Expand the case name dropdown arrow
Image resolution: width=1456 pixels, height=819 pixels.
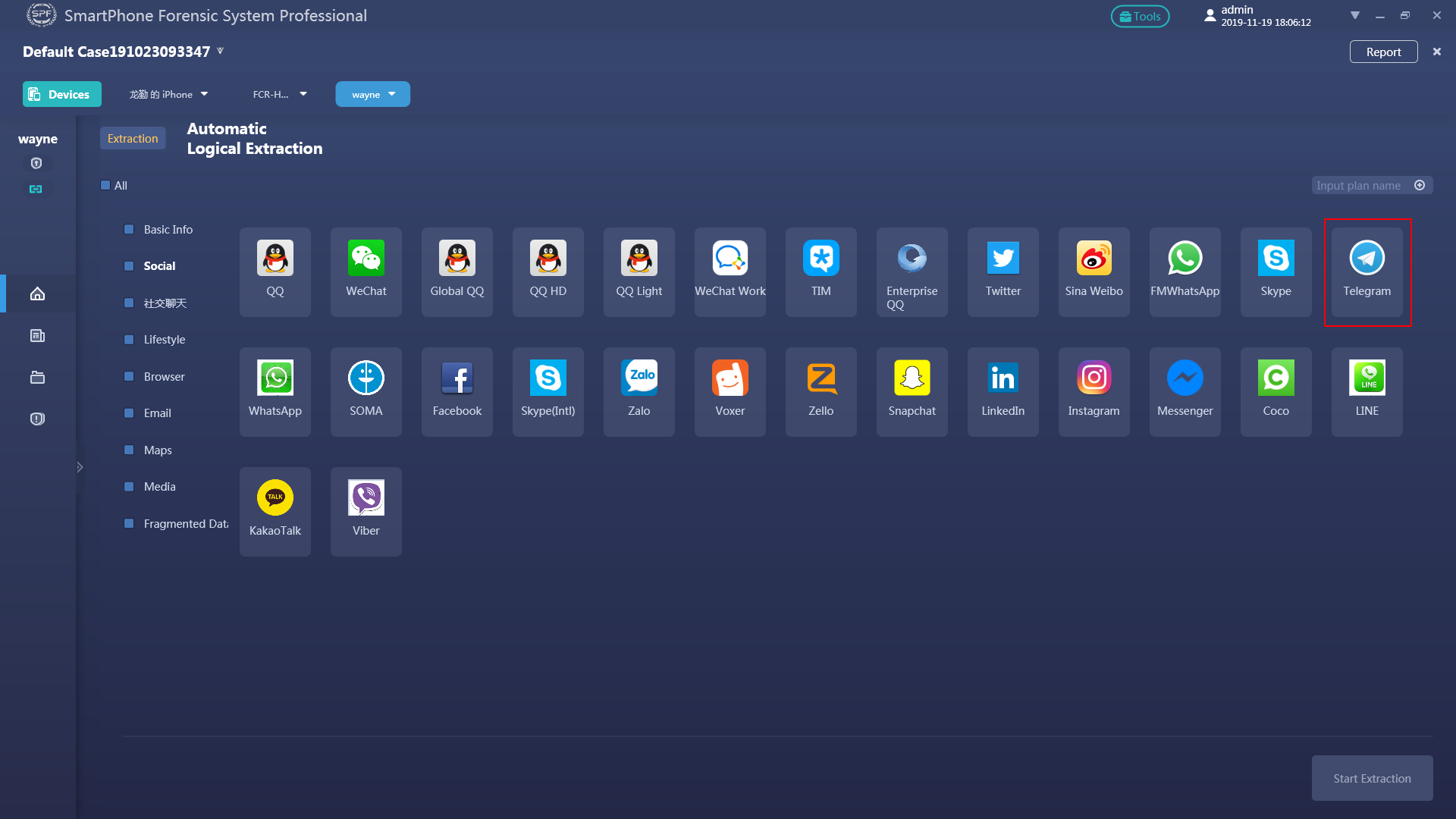pos(220,51)
